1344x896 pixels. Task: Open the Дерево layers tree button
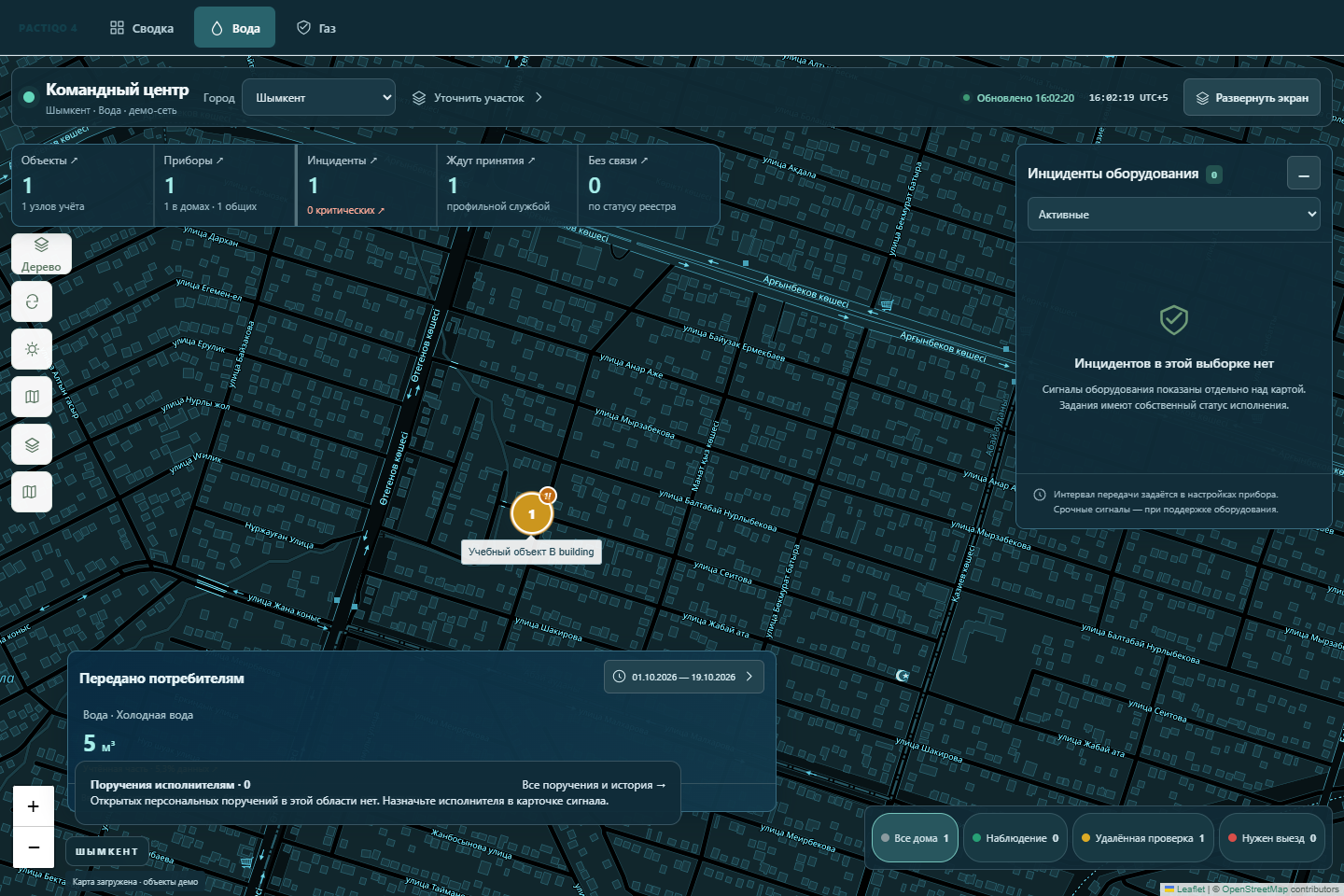point(41,254)
